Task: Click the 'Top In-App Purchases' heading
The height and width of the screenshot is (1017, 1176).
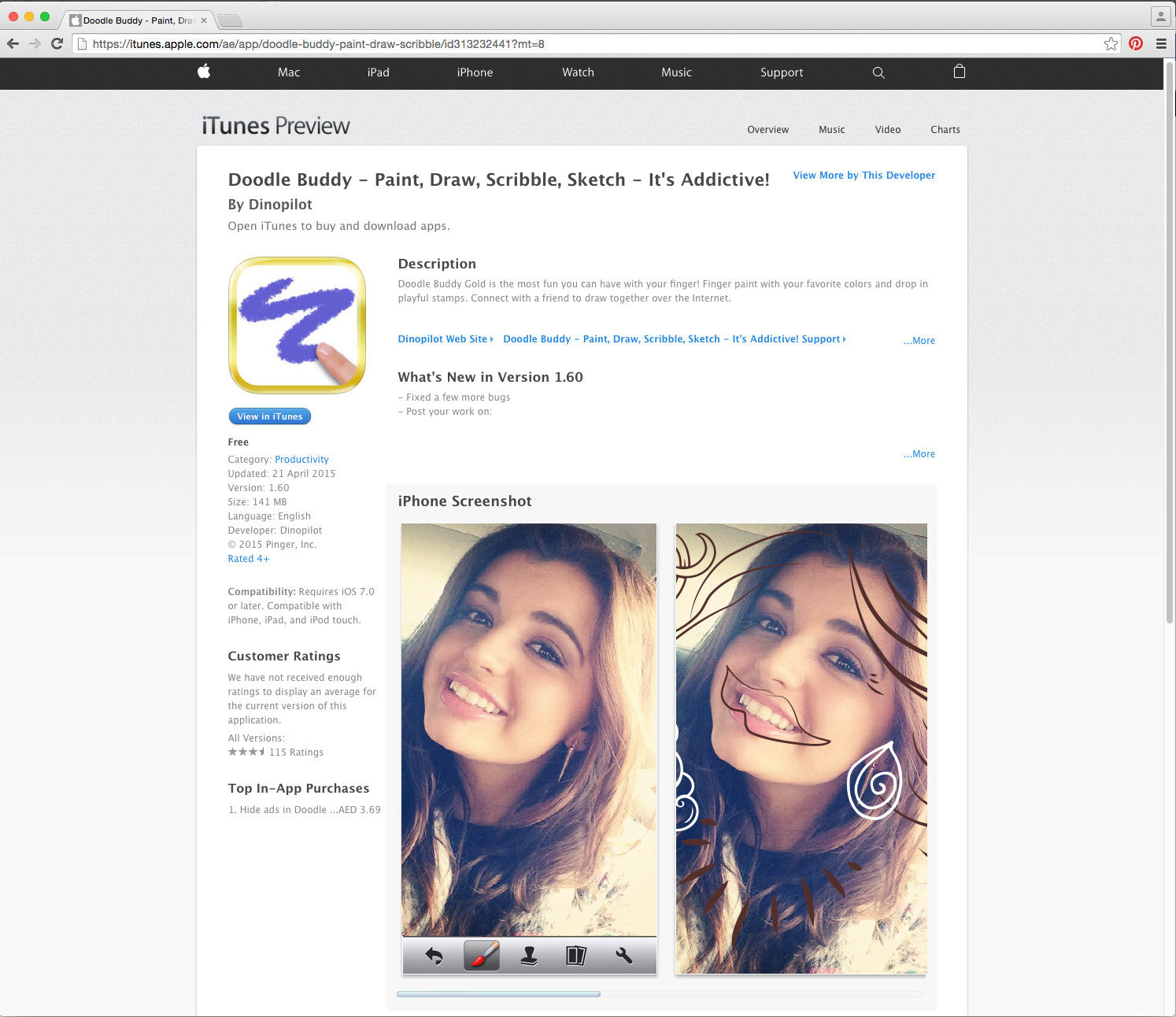Action: pyautogui.click(x=298, y=789)
